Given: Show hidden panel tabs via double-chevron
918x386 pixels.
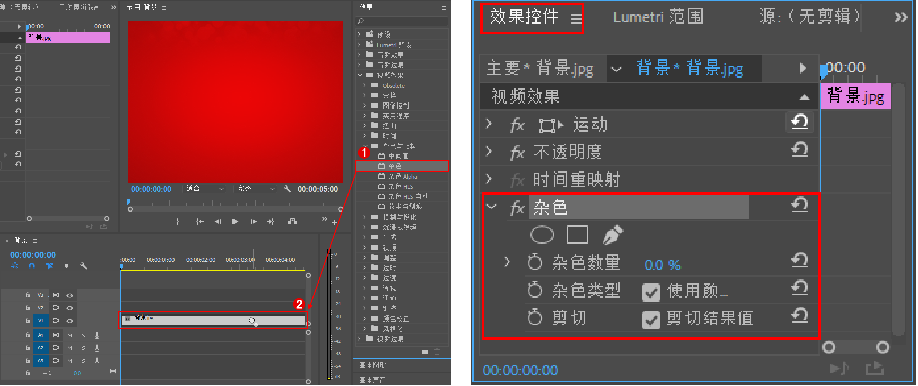Looking at the screenshot, I should (900, 18).
